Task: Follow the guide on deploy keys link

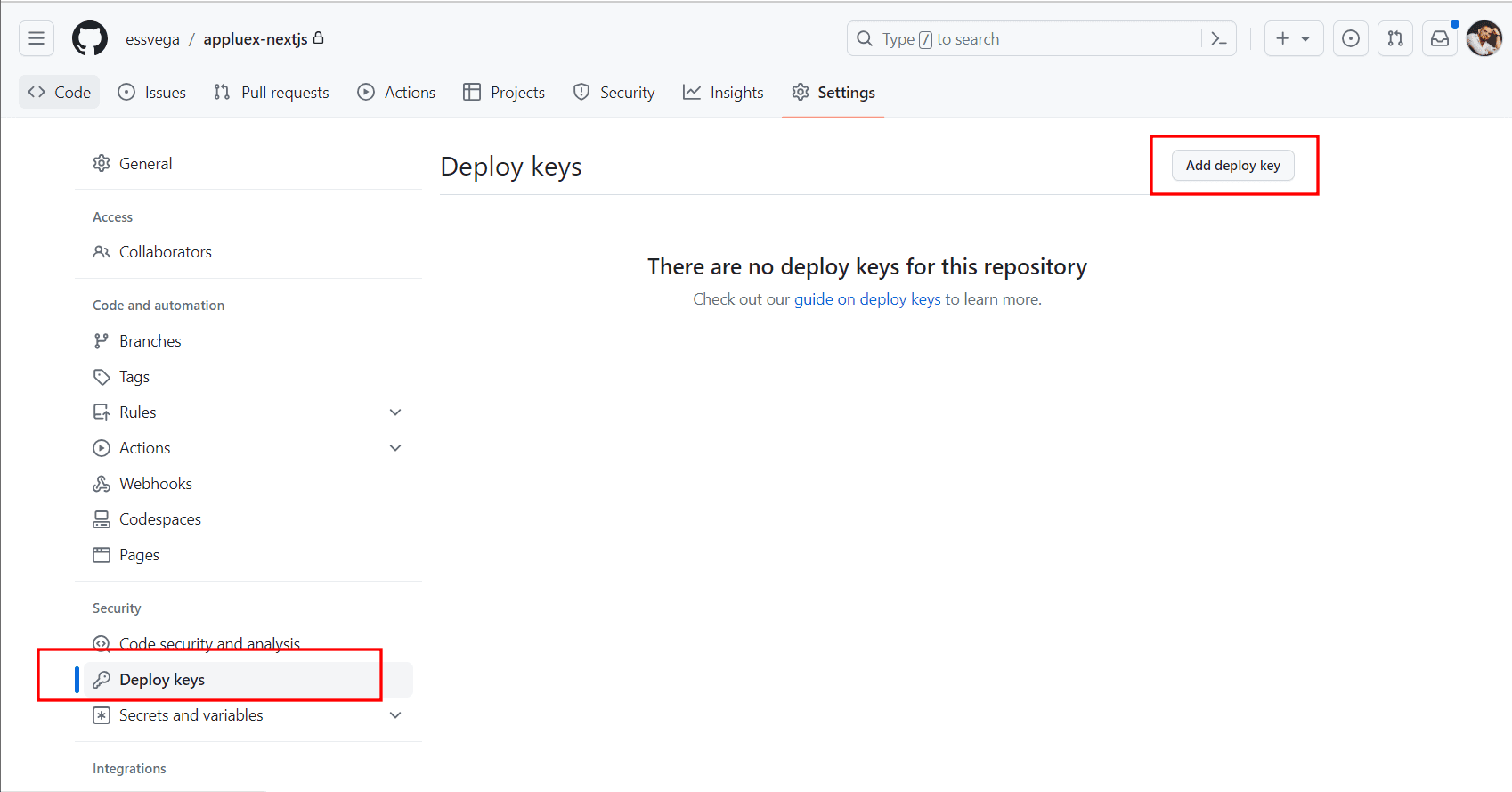Action: coord(866,299)
